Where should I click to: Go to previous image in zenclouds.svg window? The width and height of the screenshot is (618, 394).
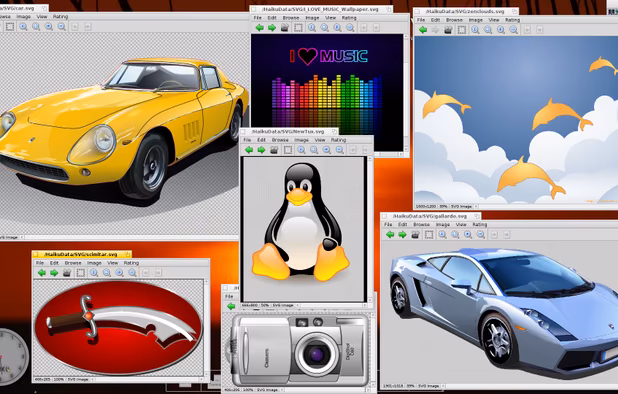(x=423, y=30)
